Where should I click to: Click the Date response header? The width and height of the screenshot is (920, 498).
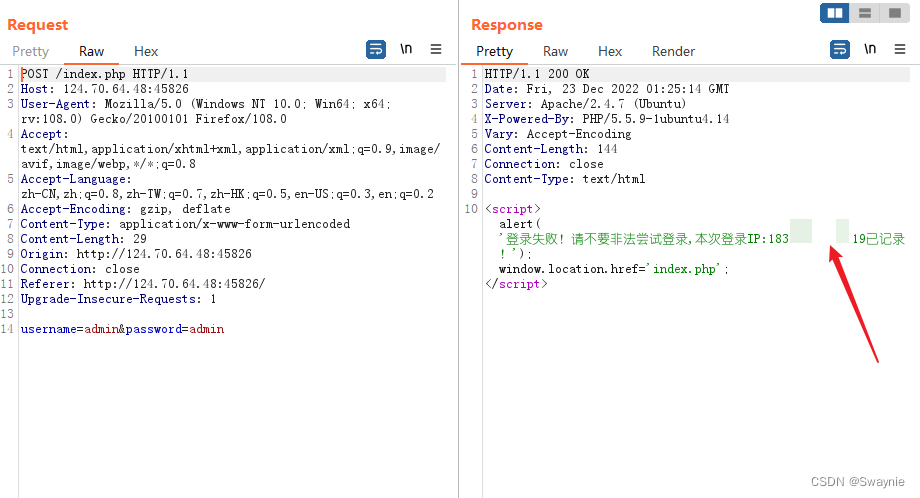click(607, 89)
